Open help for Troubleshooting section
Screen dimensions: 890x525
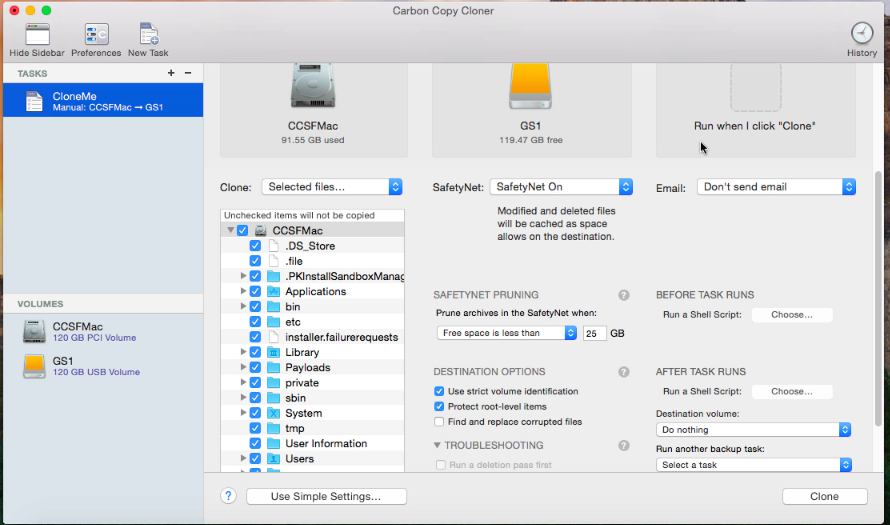click(x=624, y=446)
